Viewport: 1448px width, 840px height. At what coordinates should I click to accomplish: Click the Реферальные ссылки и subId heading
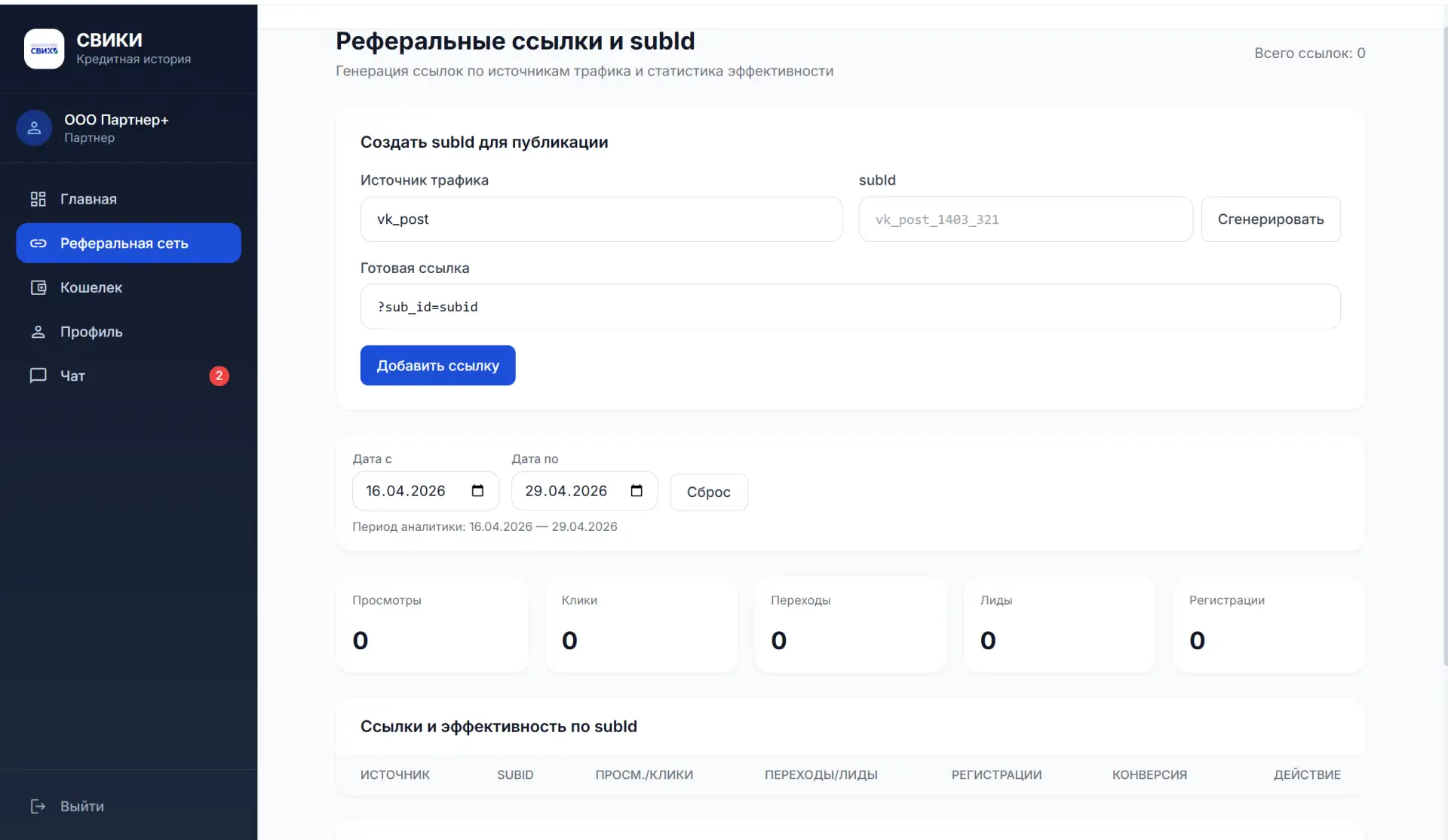515,41
